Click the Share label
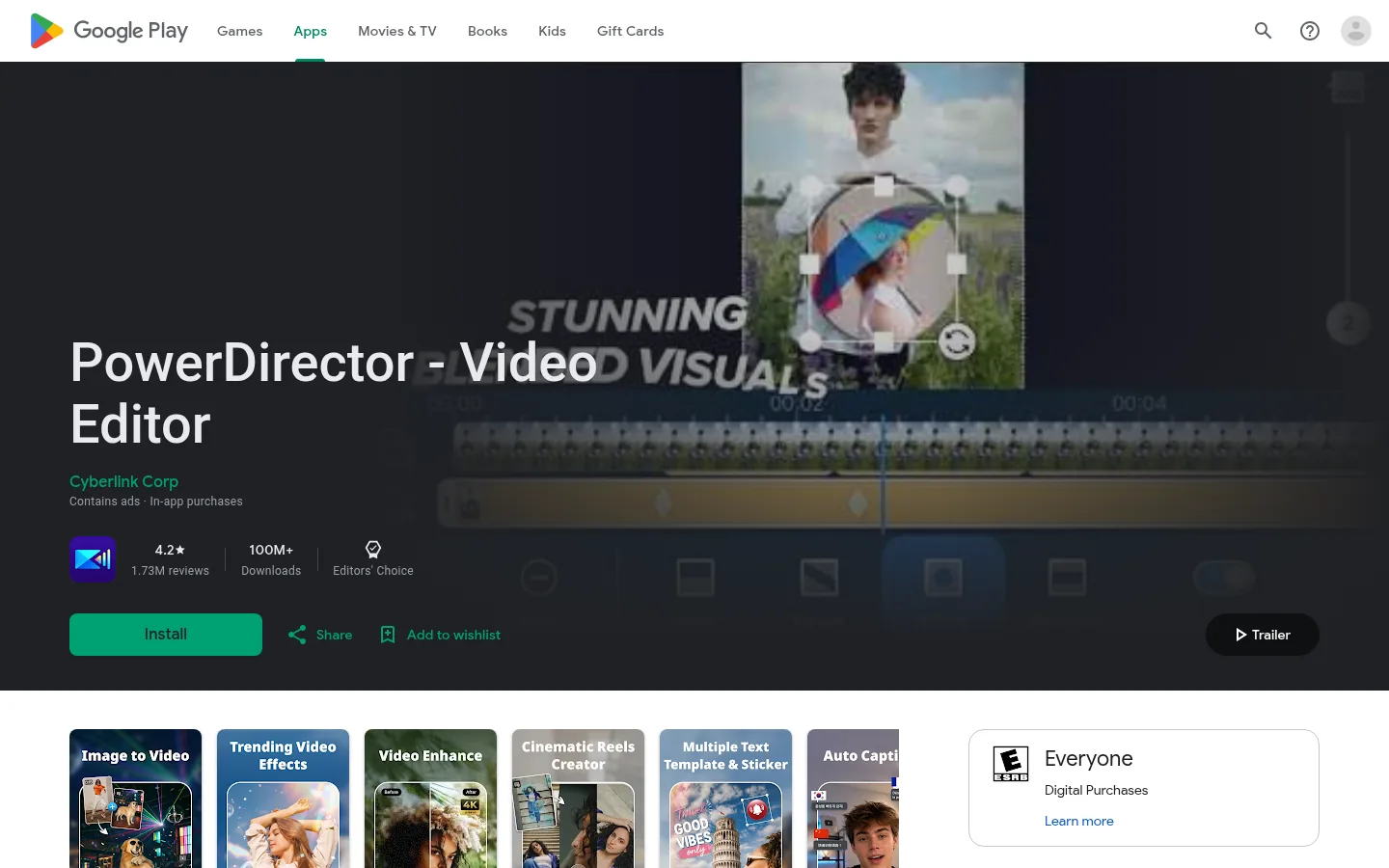 coord(334,635)
